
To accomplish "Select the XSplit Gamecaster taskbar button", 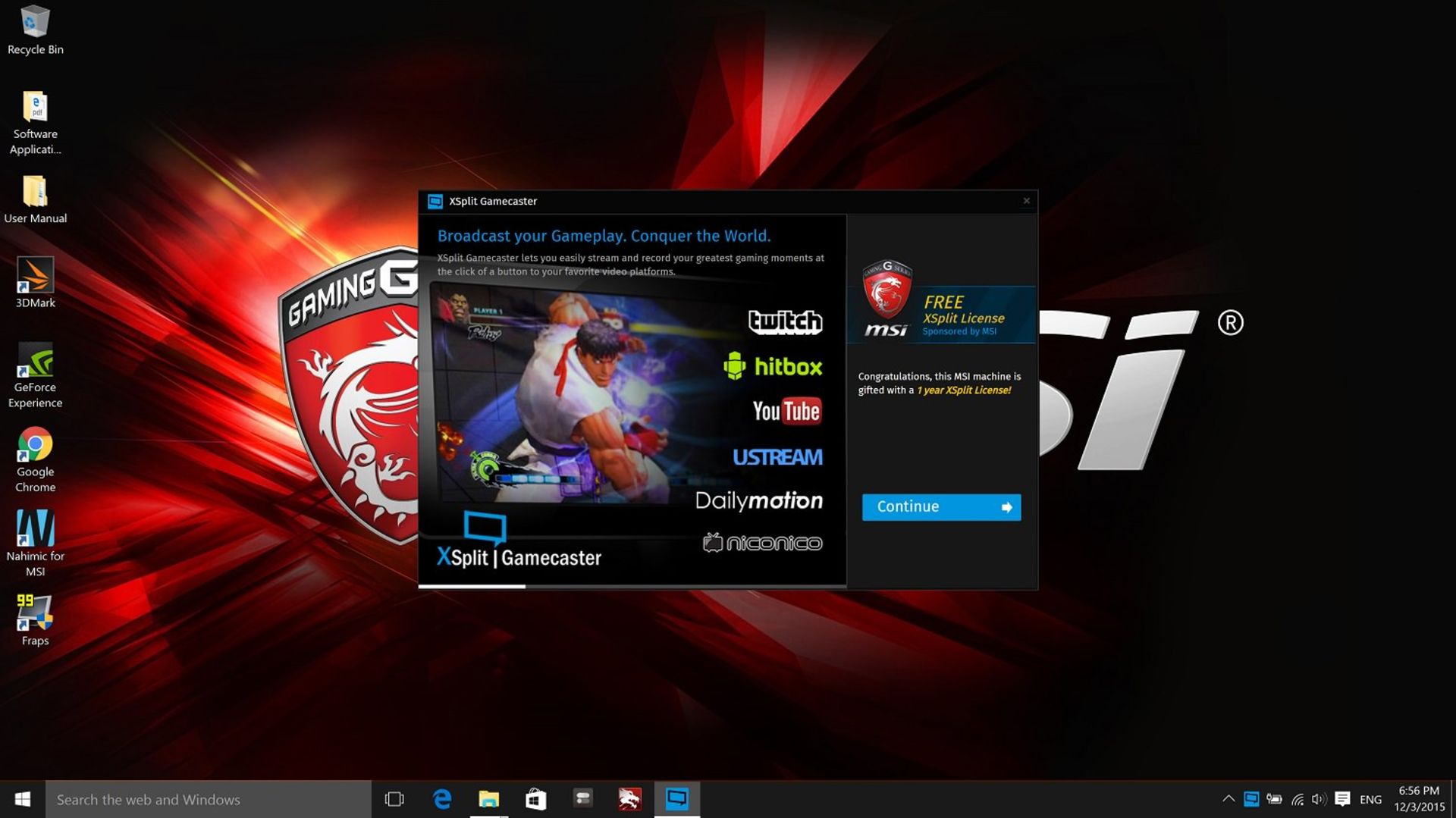I will click(x=676, y=799).
